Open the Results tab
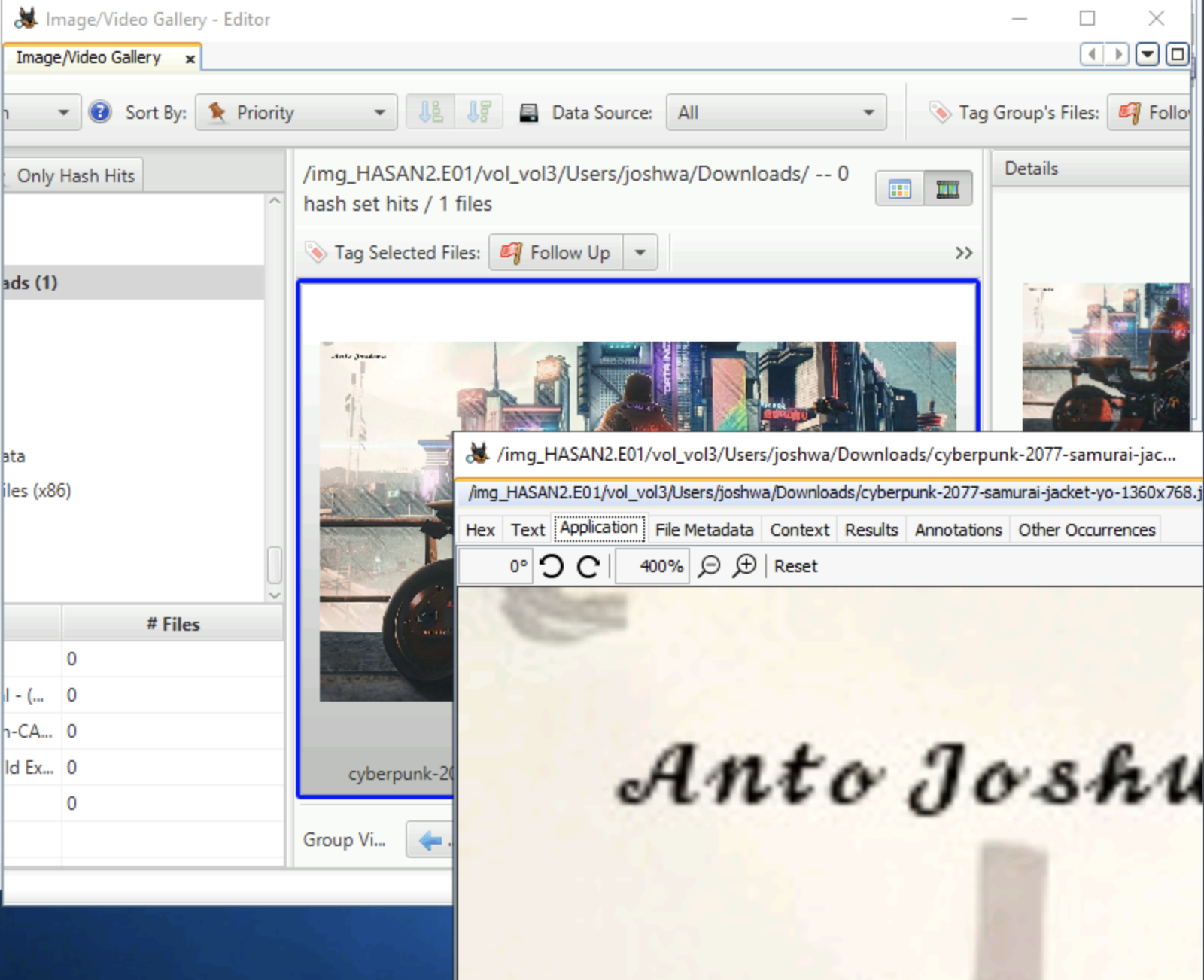The height and width of the screenshot is (980, 1204). coord(871,529)
